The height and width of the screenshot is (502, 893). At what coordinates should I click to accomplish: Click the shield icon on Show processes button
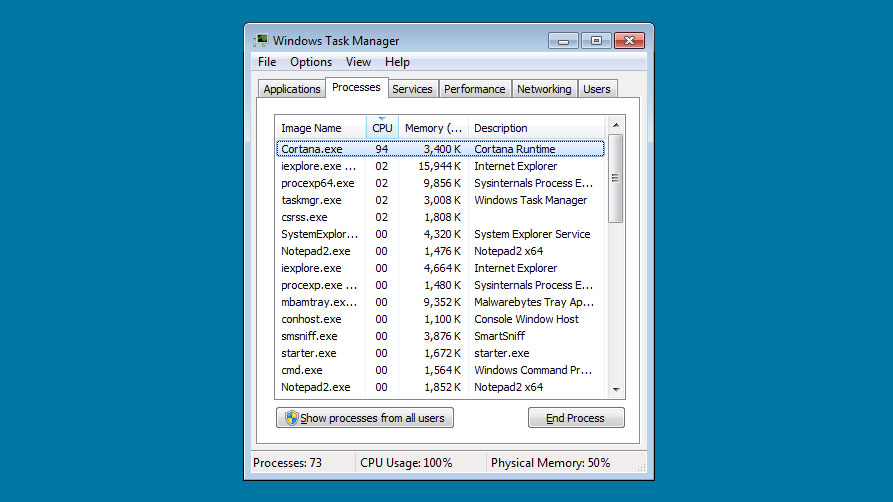292,418
